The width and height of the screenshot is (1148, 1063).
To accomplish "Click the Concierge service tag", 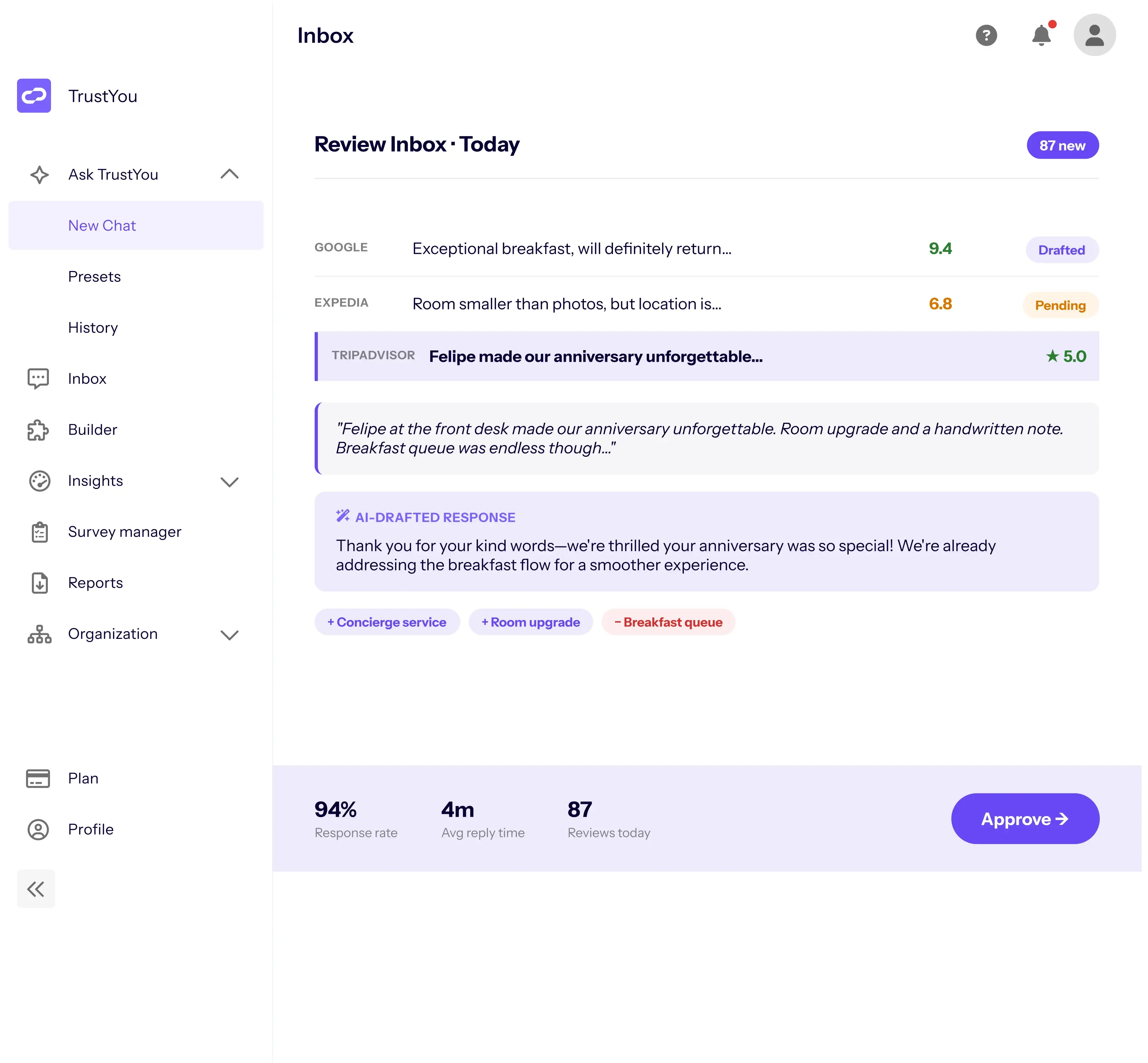I will point(387,622).
